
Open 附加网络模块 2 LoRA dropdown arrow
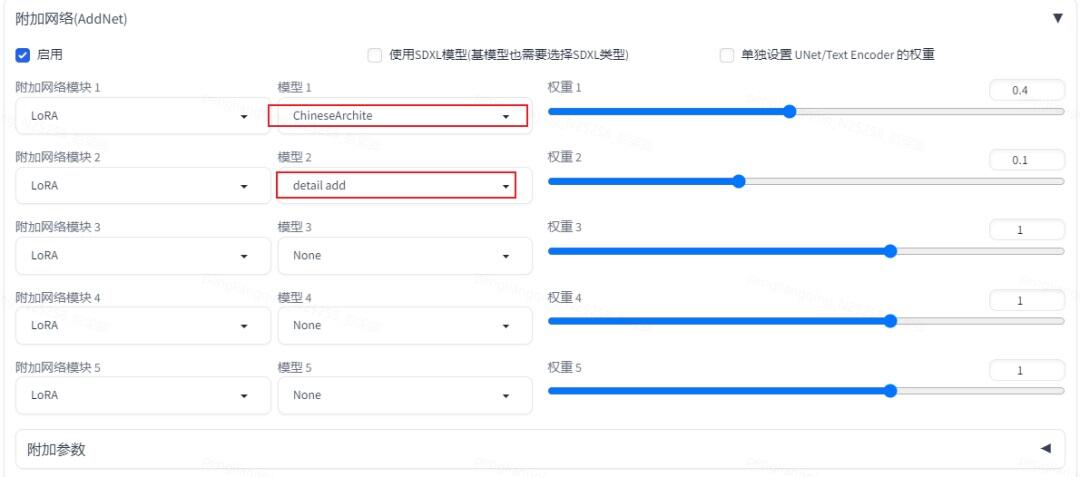(x=244, y=186)
